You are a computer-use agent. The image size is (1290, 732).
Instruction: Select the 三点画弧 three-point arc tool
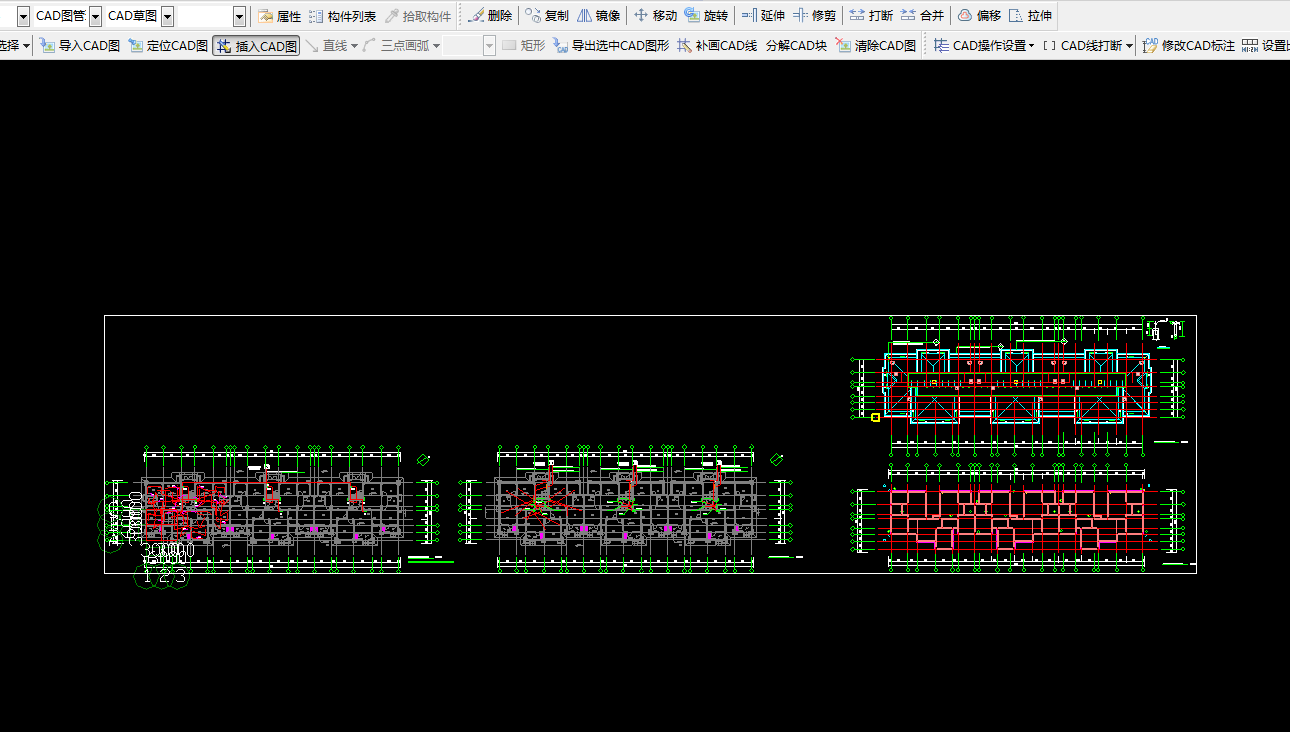click(x=396, y=46)
